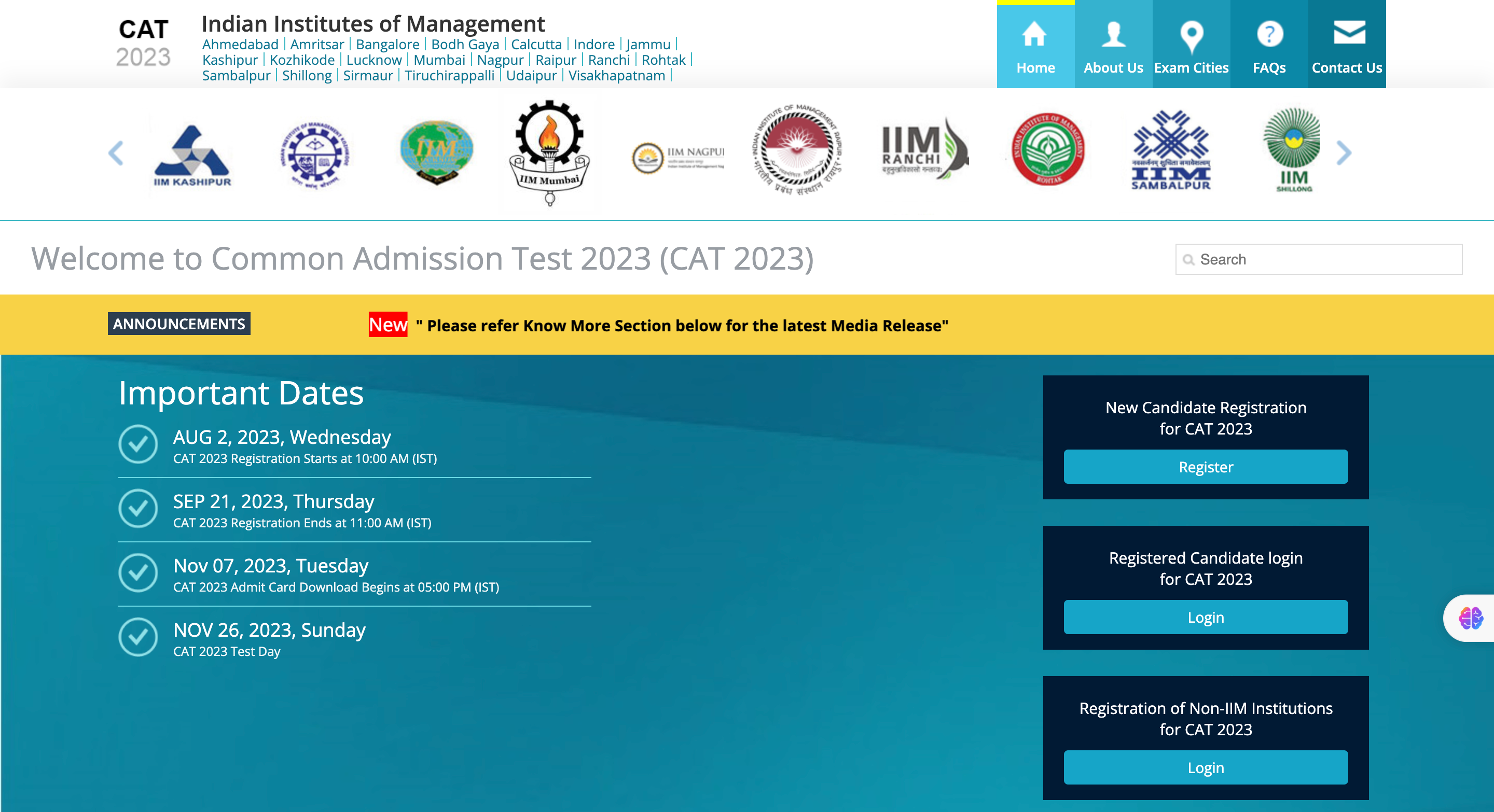Viewport: 1494px width, 812px height.
Task: Click Login for registered candidates
Action: tap(1205, 617)
